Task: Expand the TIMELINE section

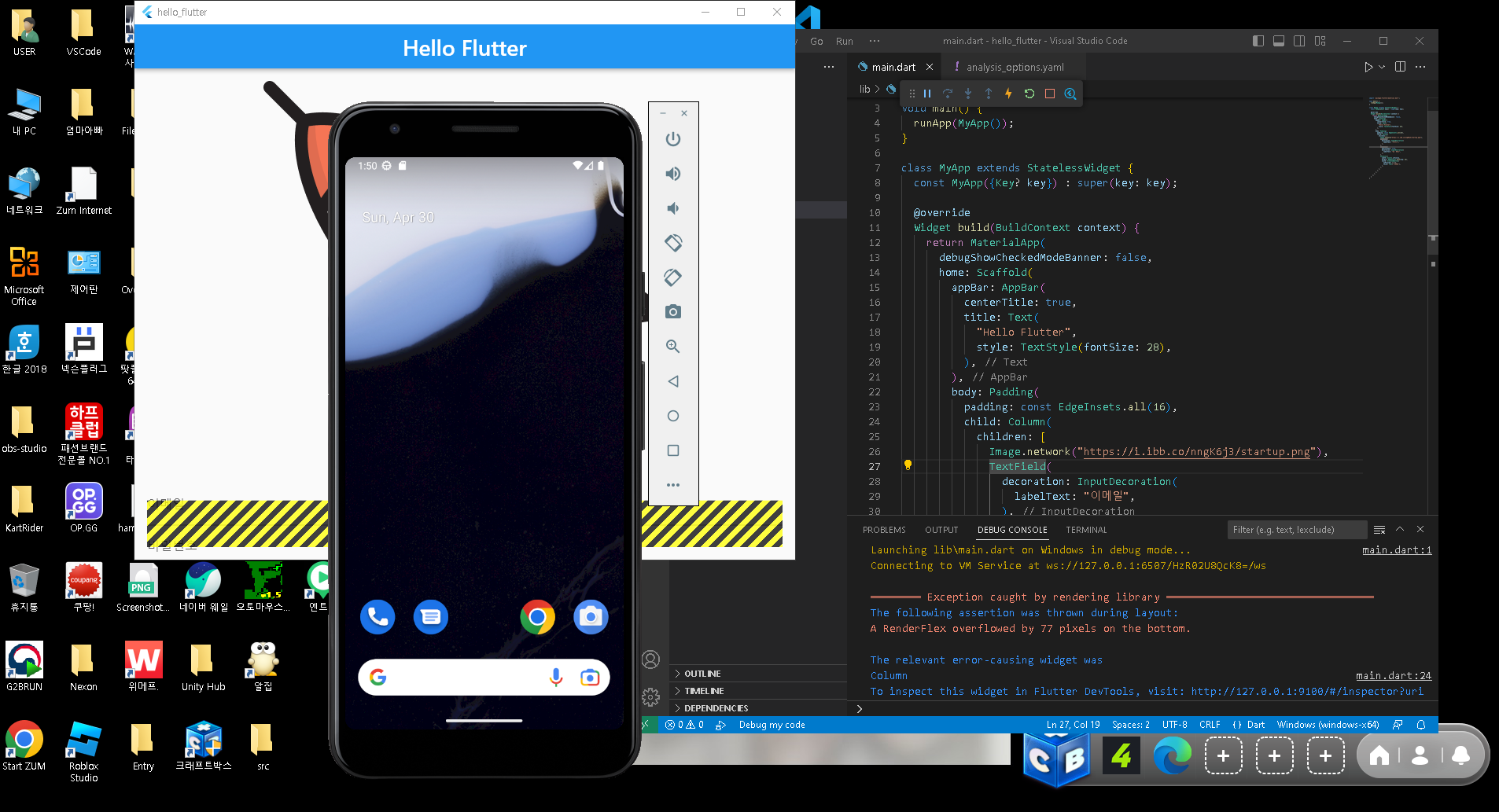Action: click(x=758, y=691)
